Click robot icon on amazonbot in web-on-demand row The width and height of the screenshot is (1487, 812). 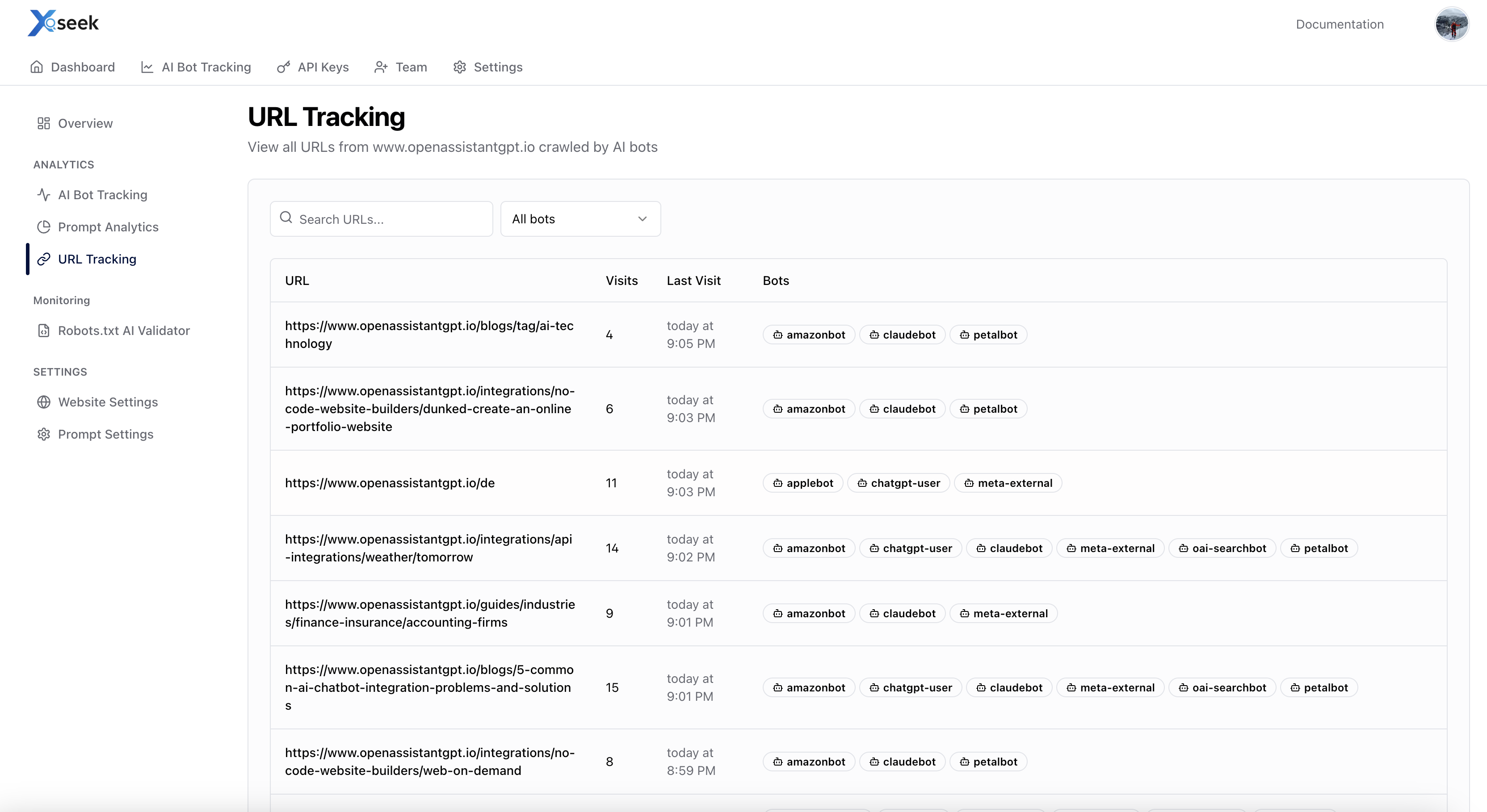[x=777, y=762]
